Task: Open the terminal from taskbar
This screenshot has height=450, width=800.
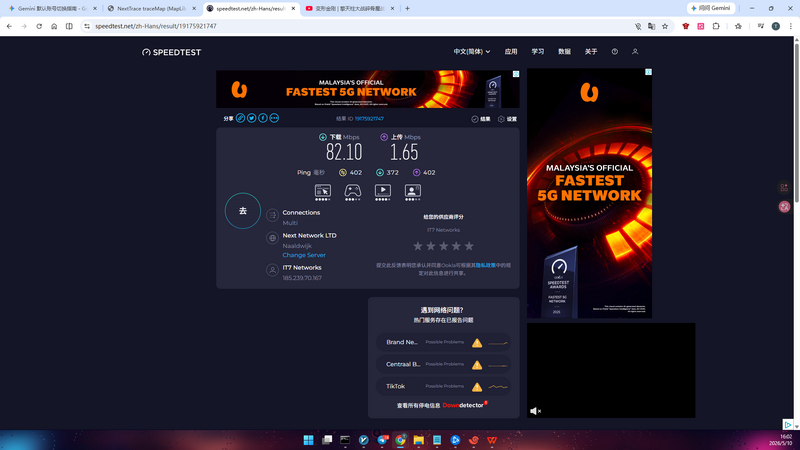Action: click(345, 440)
